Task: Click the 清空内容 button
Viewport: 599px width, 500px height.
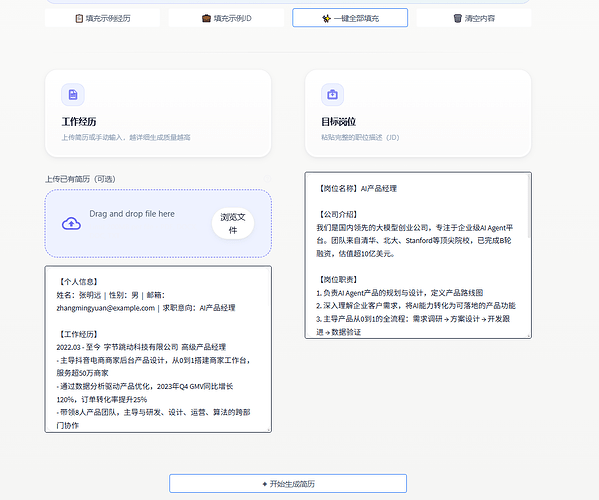Action: coord(474,18)
